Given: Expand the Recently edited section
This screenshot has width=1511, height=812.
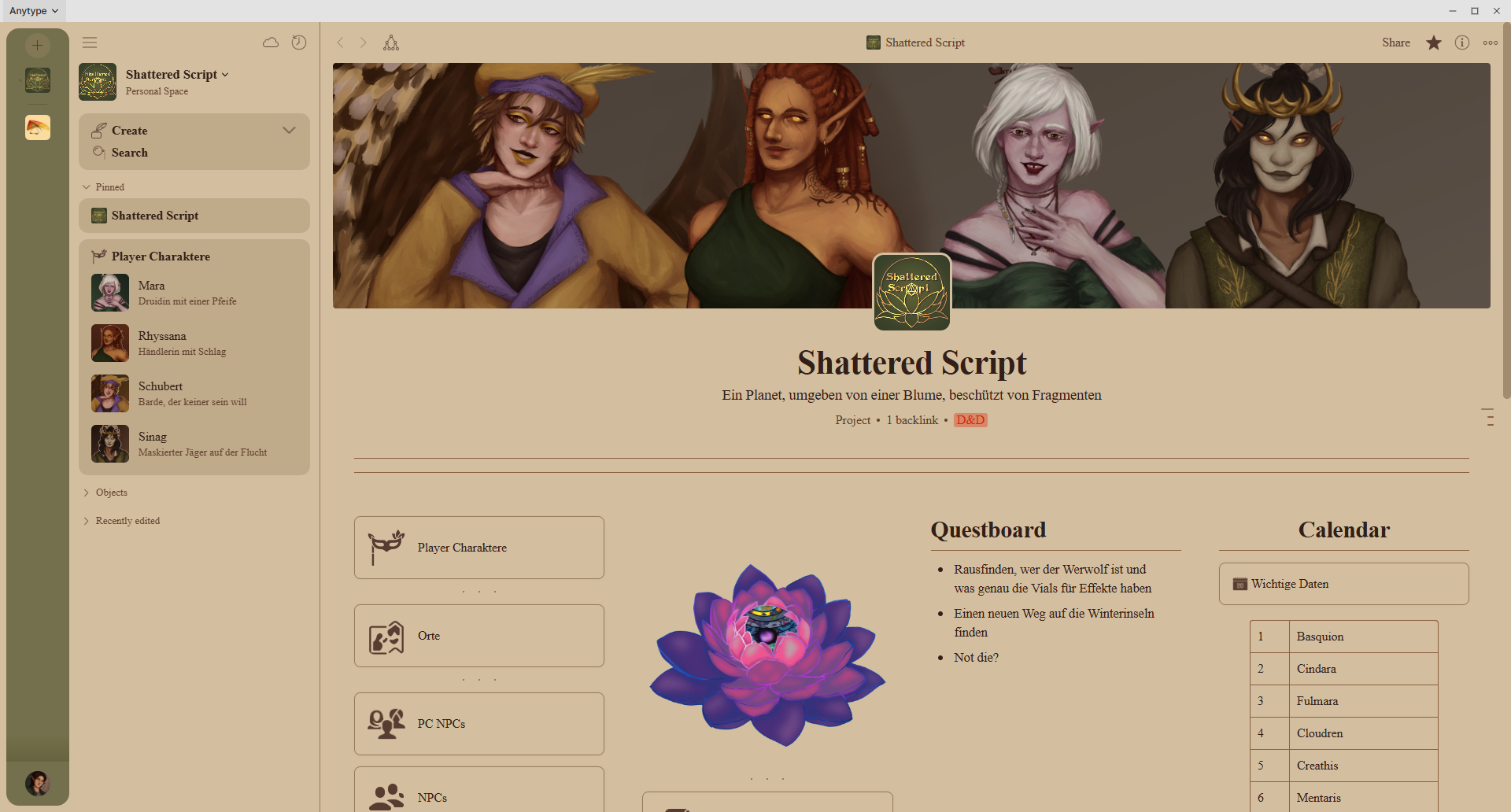Looking at the screenshot, I should pos(87,521).
